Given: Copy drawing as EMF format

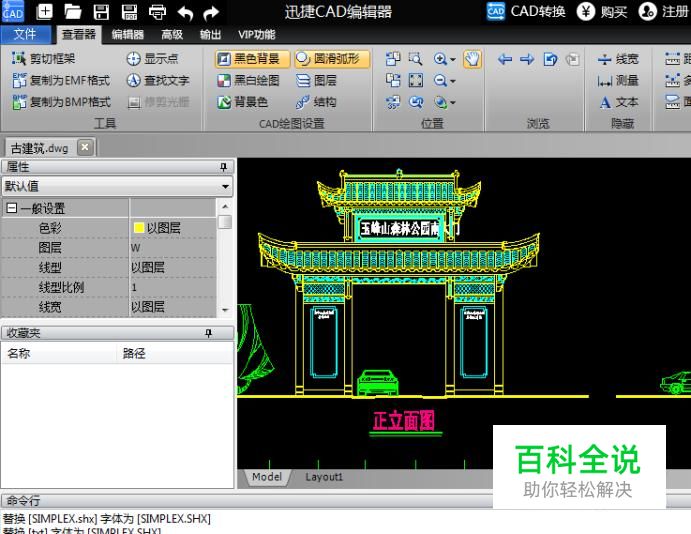Looking at the screenshot, I should click(61, 80).
